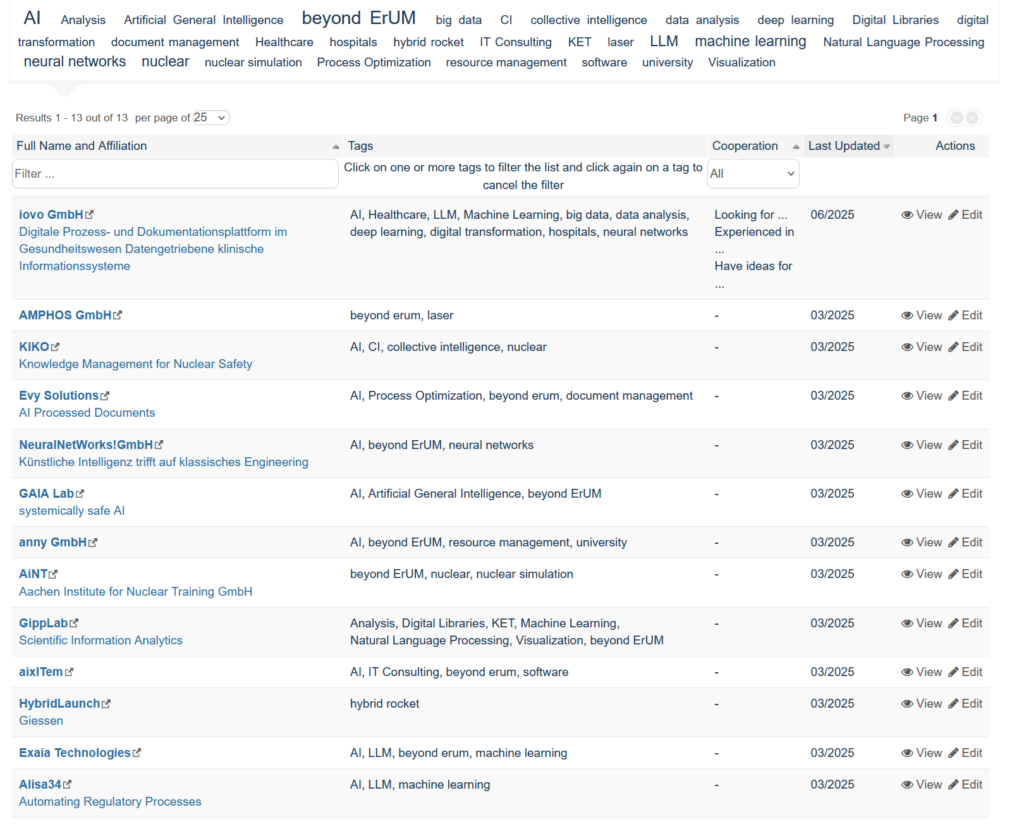
Task: Click 'Scientific Information Analytics' affiliation text
Action: pos(101,641)
